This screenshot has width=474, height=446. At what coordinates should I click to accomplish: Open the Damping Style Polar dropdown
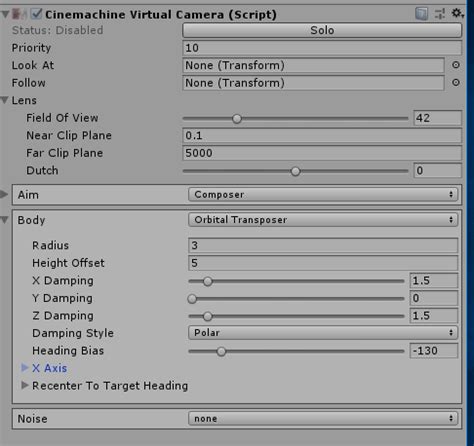[323, 333]
